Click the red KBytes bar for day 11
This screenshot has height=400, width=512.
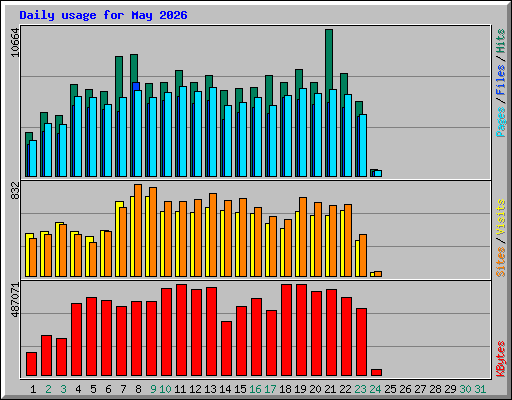[x=181, y=330]
